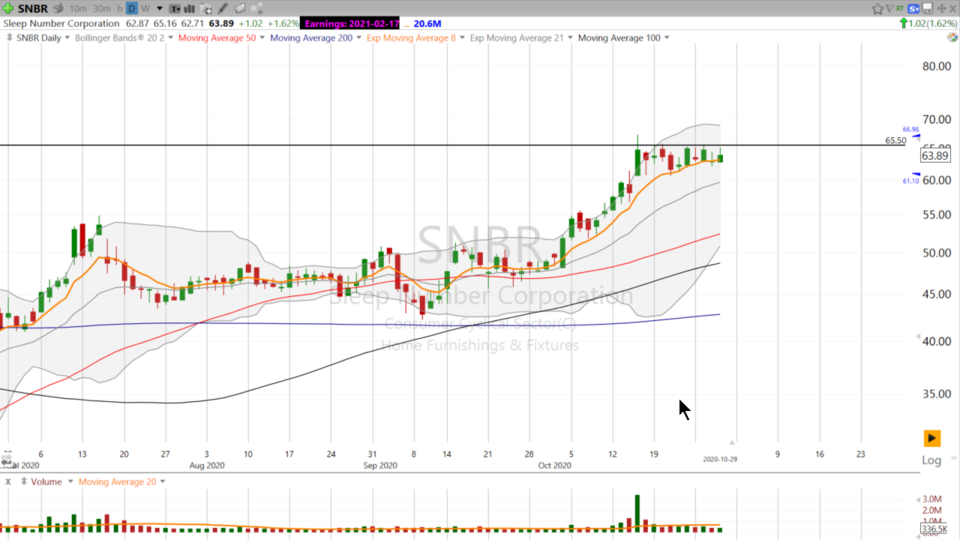Click the share chart icon
Viewport: 960px width, 540px height.
click(257, 9)
